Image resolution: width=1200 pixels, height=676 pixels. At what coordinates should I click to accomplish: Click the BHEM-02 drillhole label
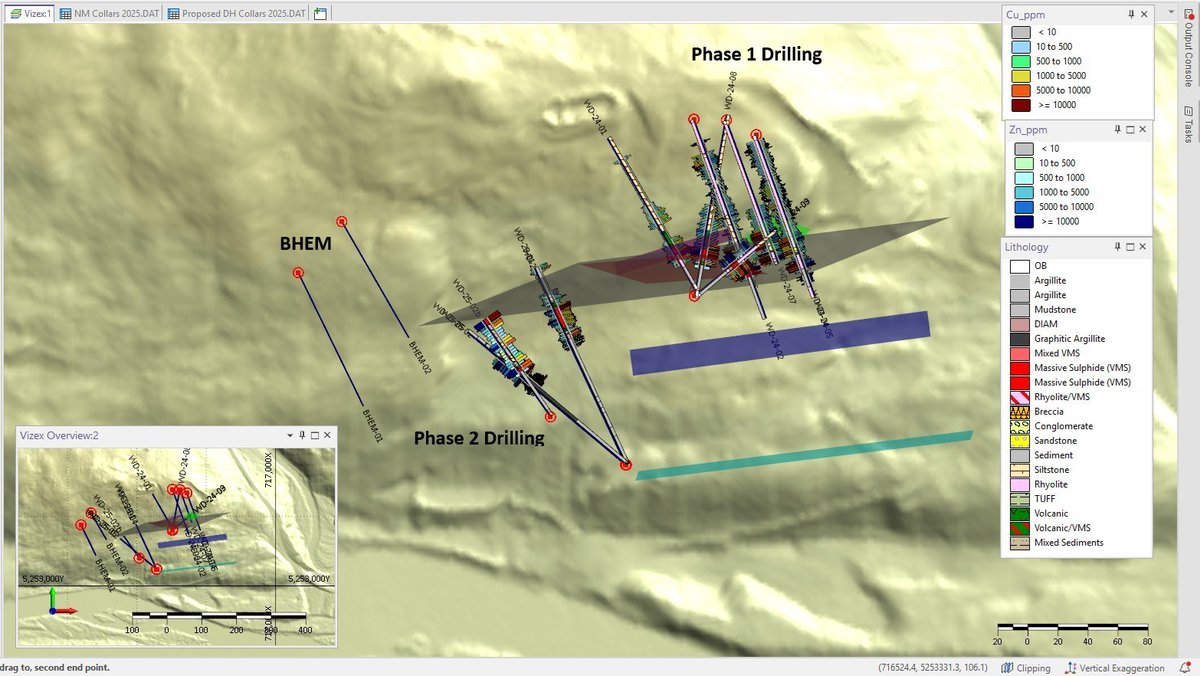coord(420,357)
